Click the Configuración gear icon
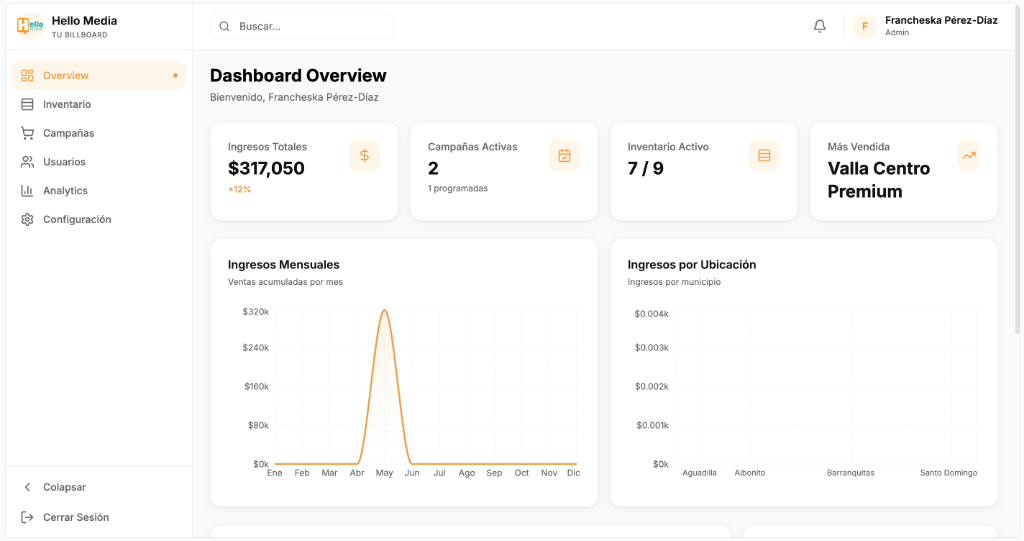 (27, 220)
